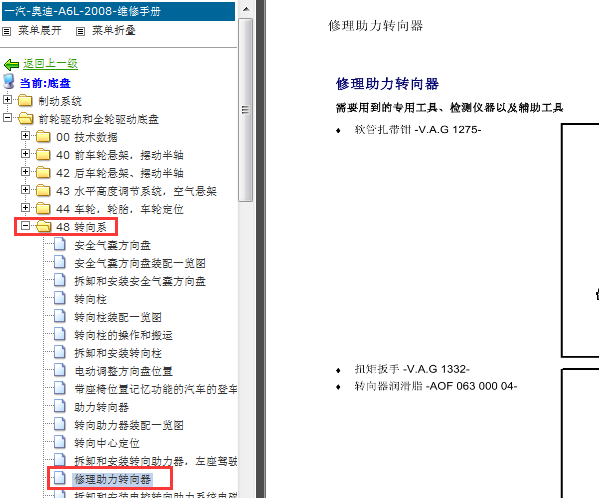The width and height of the screenshot is (599, 498).
Task: Expand the 00 技术数据 folder
Action: tap(25, 136)
